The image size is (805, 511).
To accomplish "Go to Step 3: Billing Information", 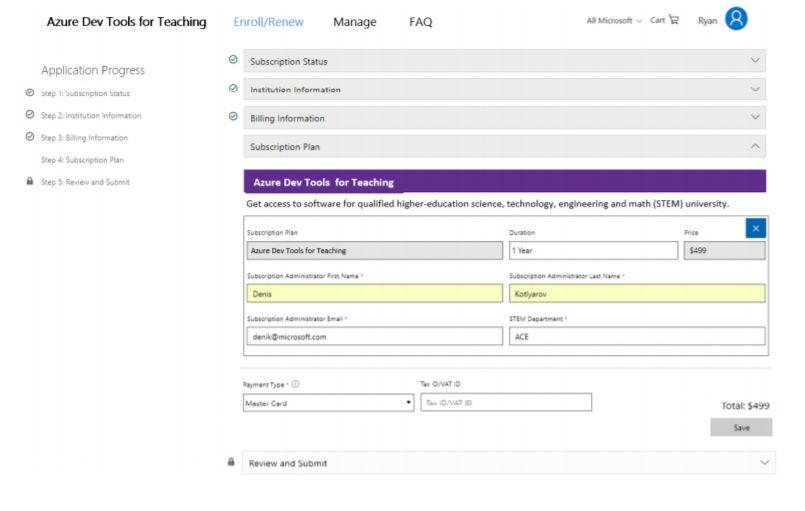I will pyautogui.click(x=84, y=138).
